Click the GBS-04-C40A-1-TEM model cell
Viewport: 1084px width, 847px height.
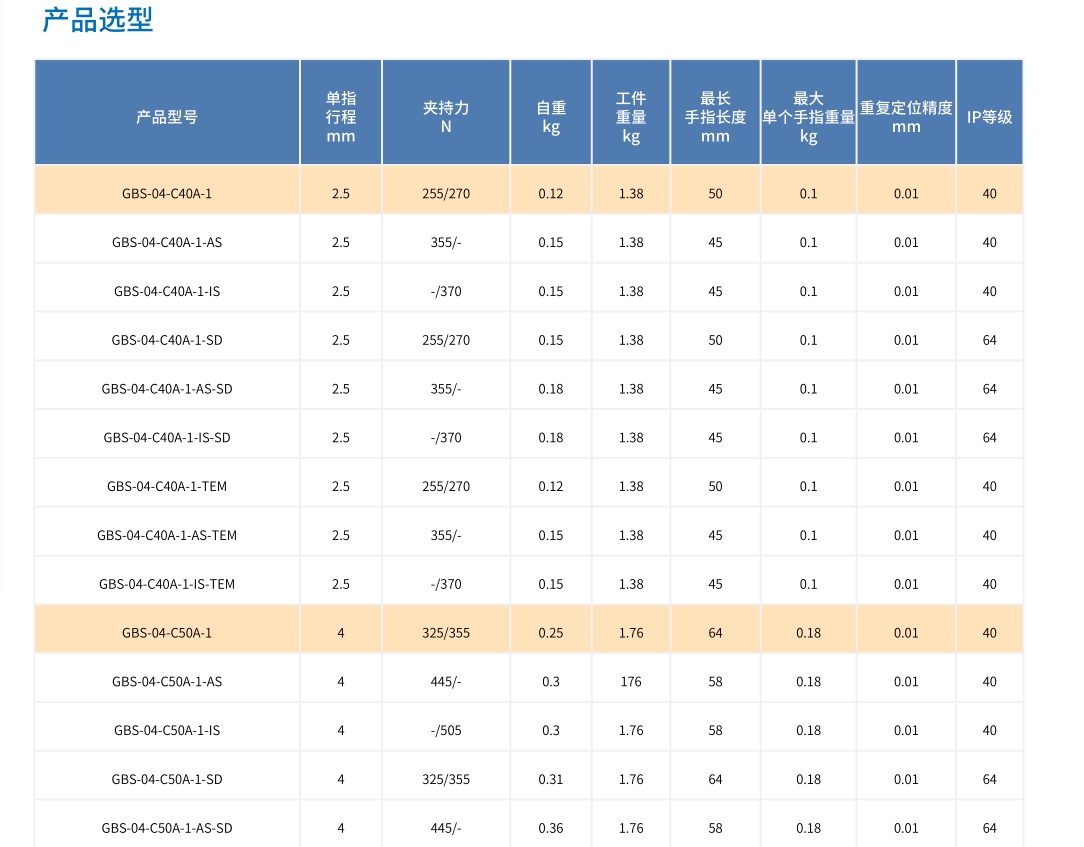[167, 487]
